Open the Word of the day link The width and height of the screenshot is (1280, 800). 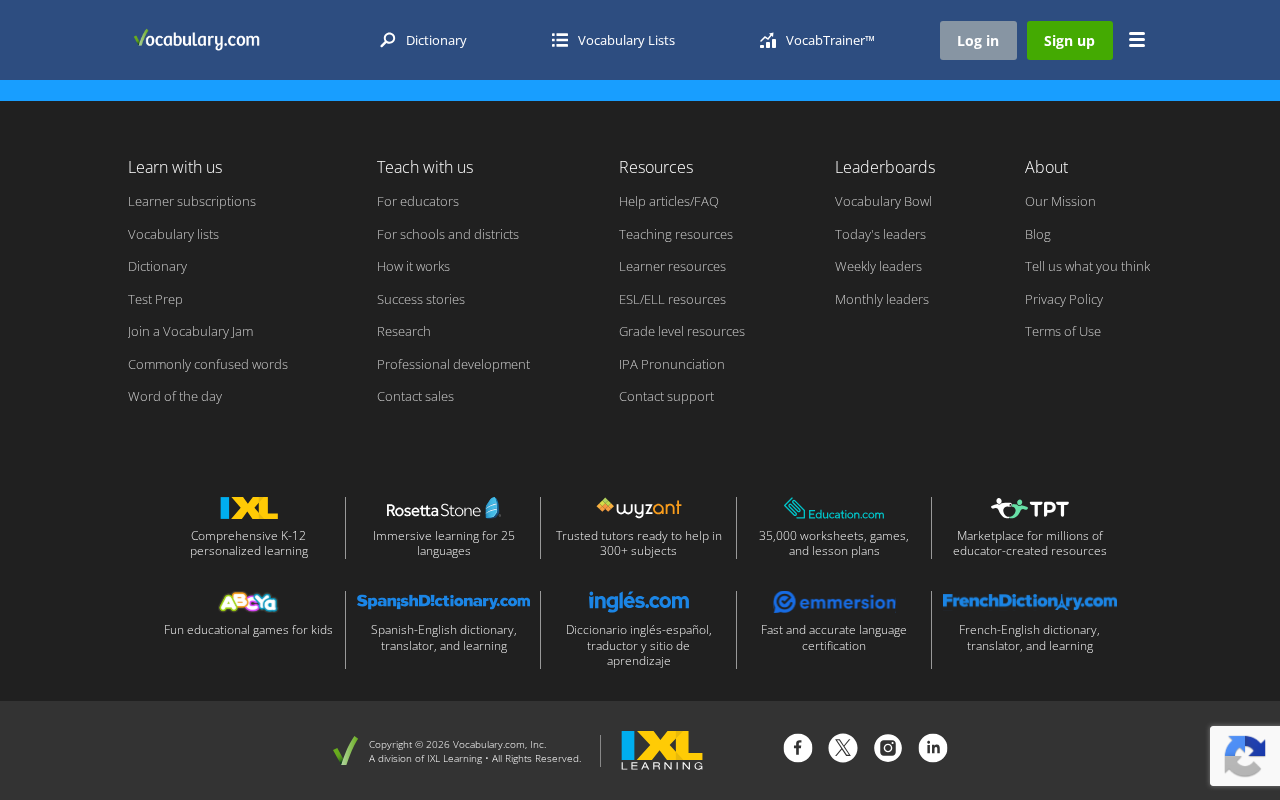pyautogui.click(x=175, y=397)
